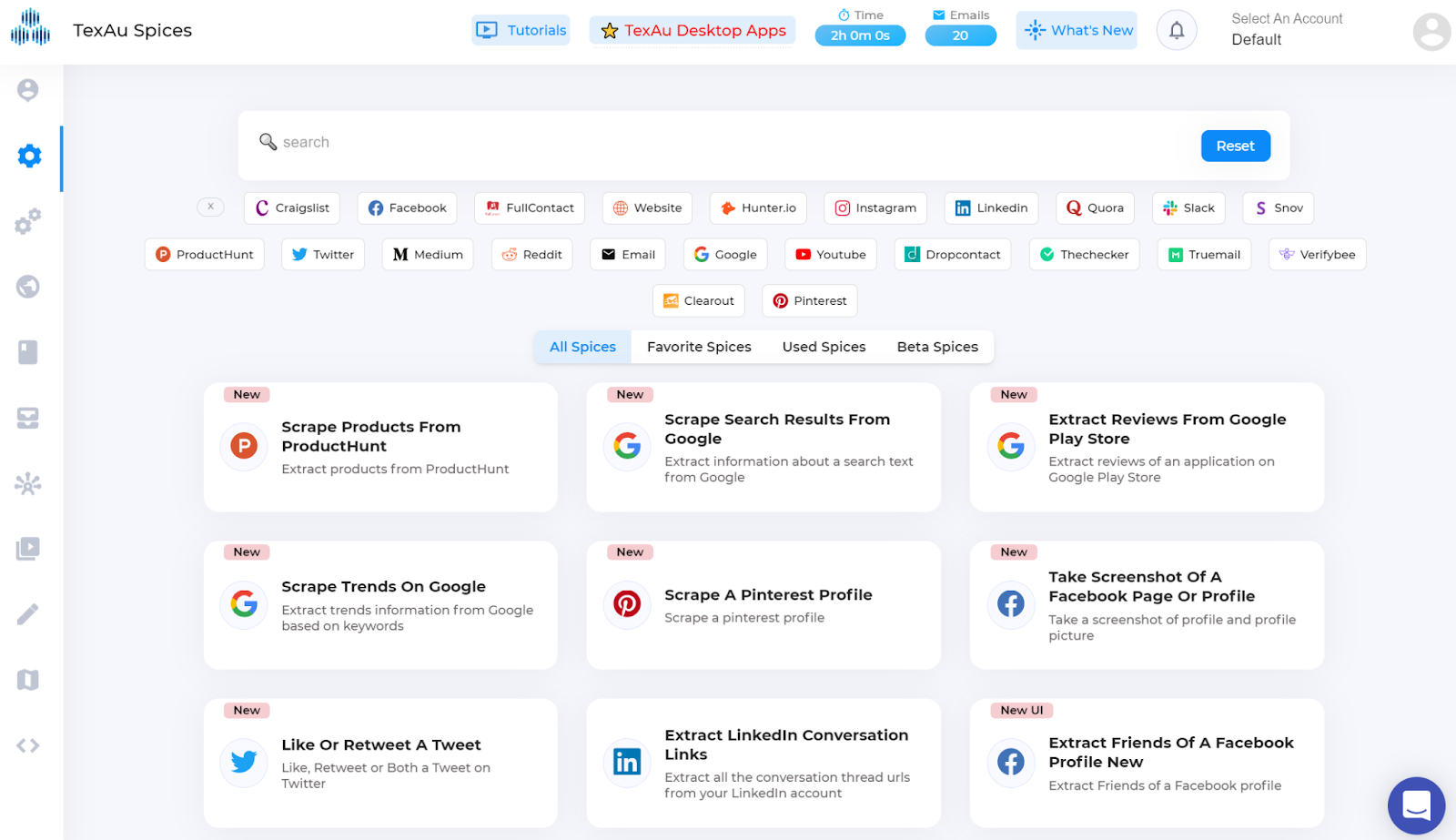
Task: Click the TexAu logo icon
Action: tap(30, 27)
